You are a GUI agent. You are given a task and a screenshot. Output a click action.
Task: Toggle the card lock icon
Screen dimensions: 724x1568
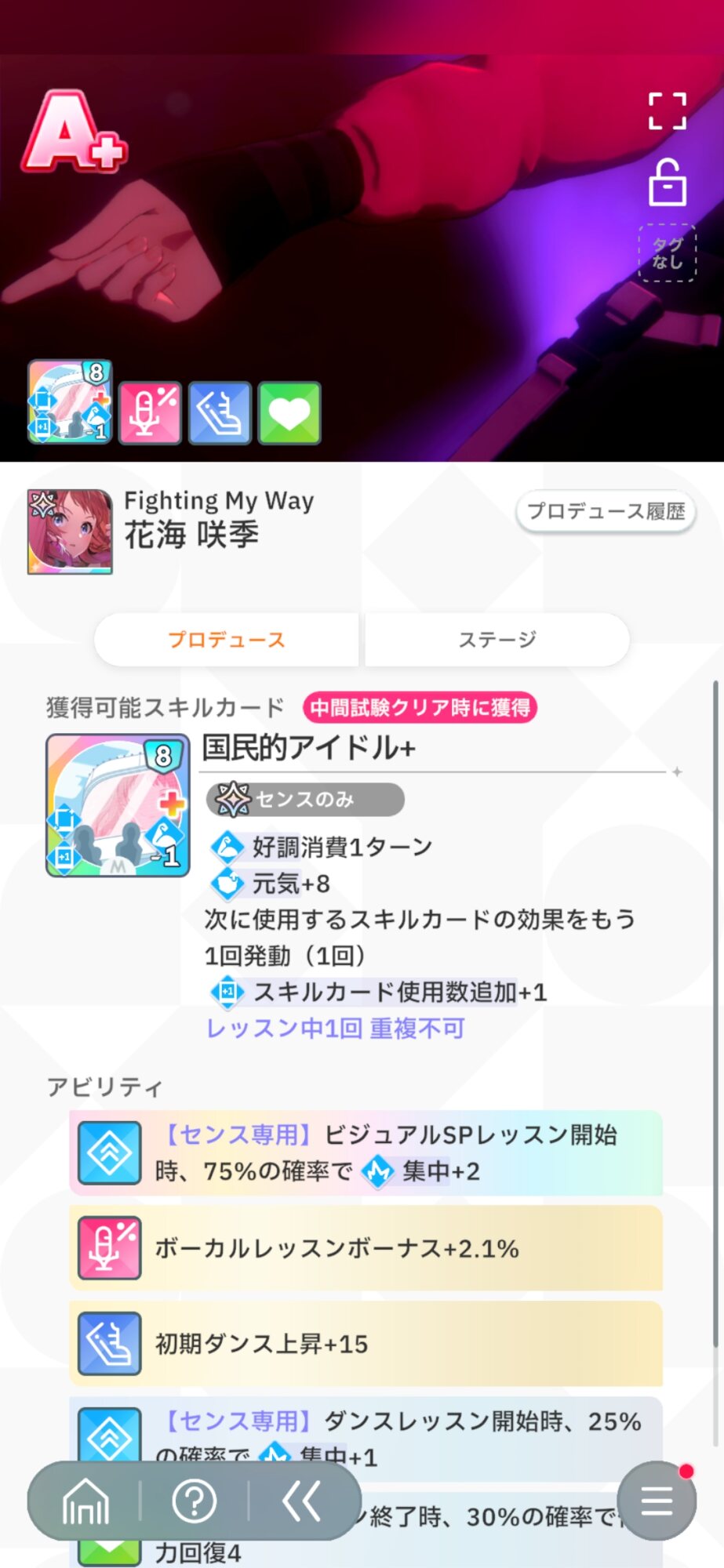tap(668, 183)
